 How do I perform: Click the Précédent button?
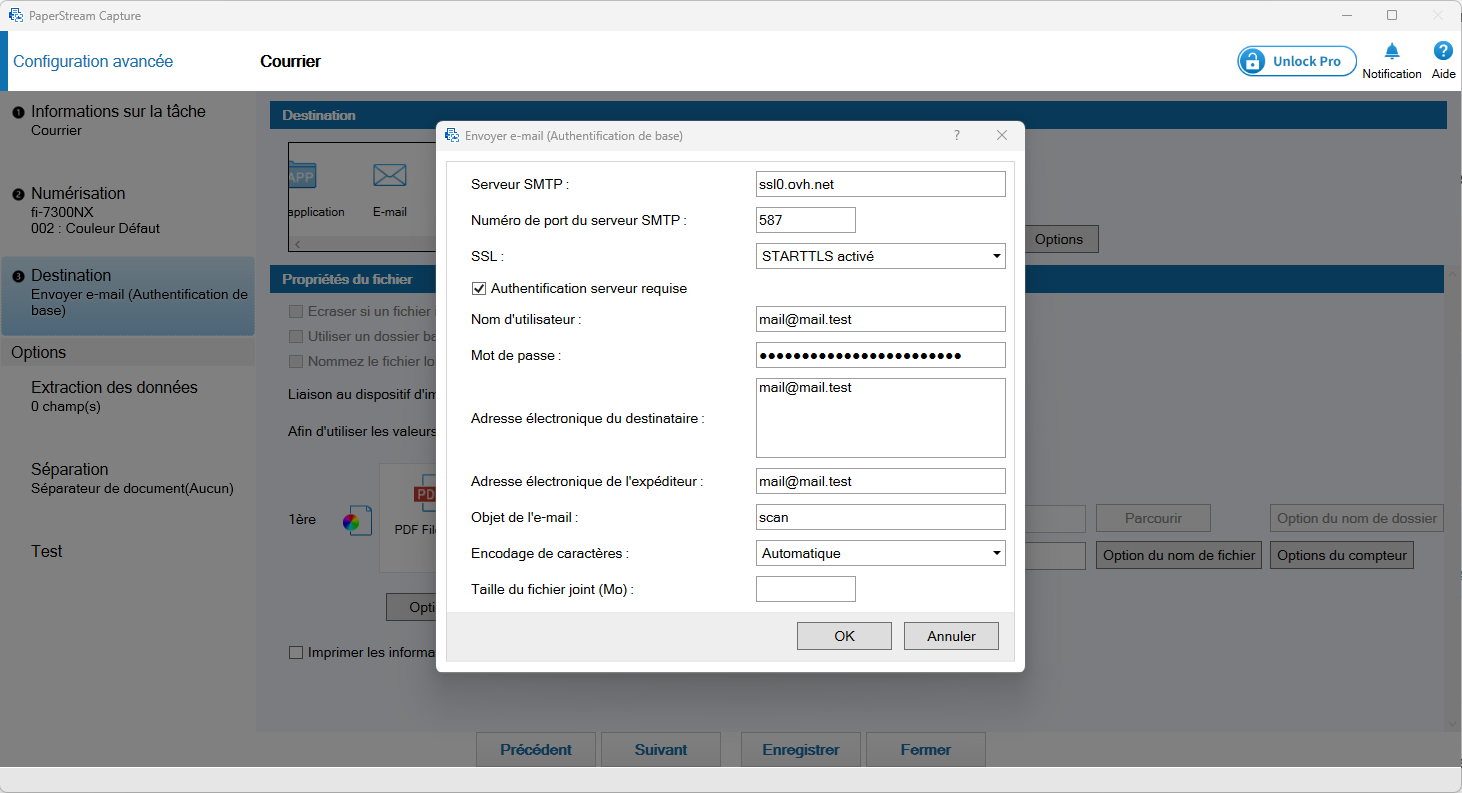536,750
